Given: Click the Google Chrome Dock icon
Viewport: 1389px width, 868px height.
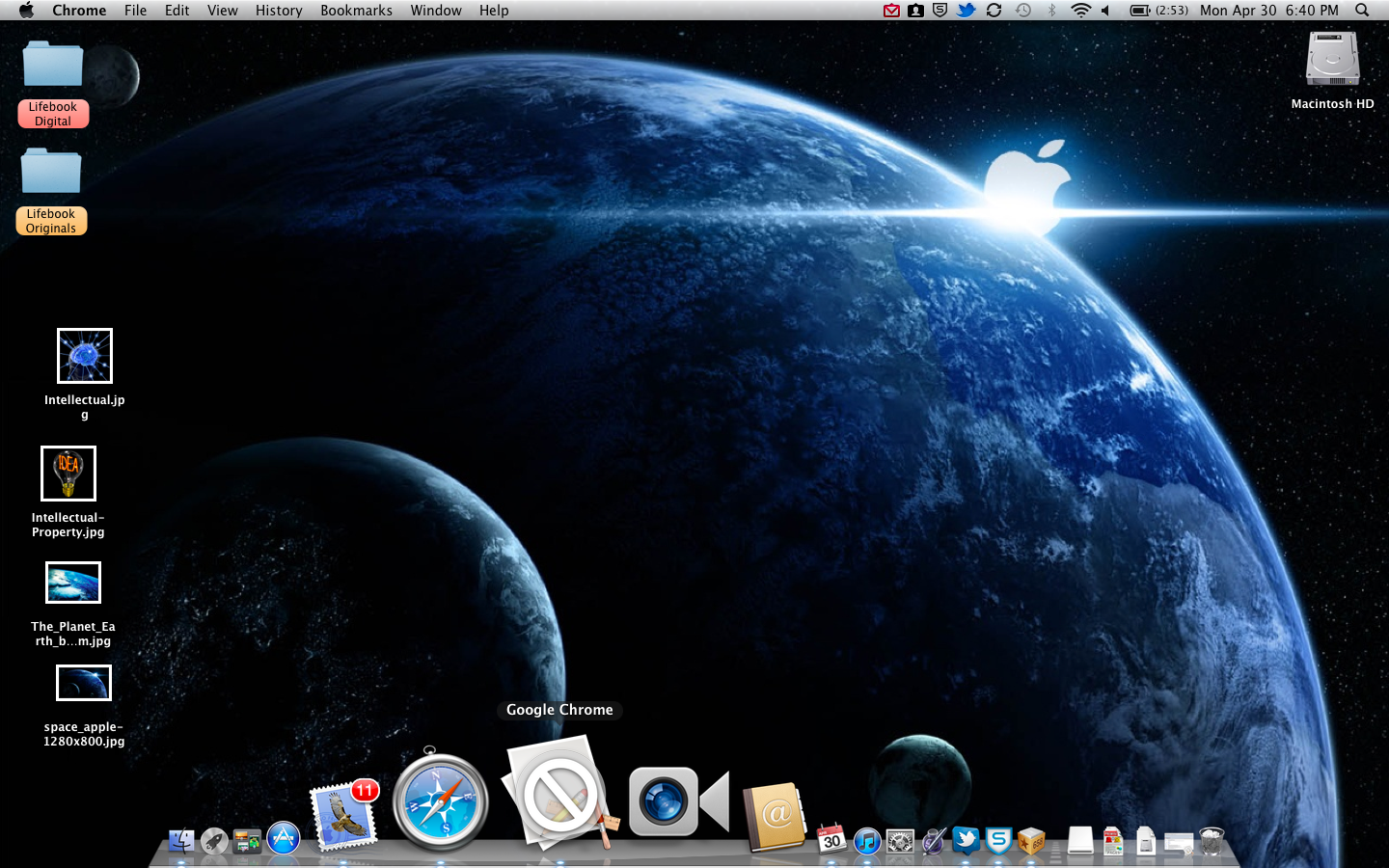Looking at the screenshot, I should coord(559,793).
